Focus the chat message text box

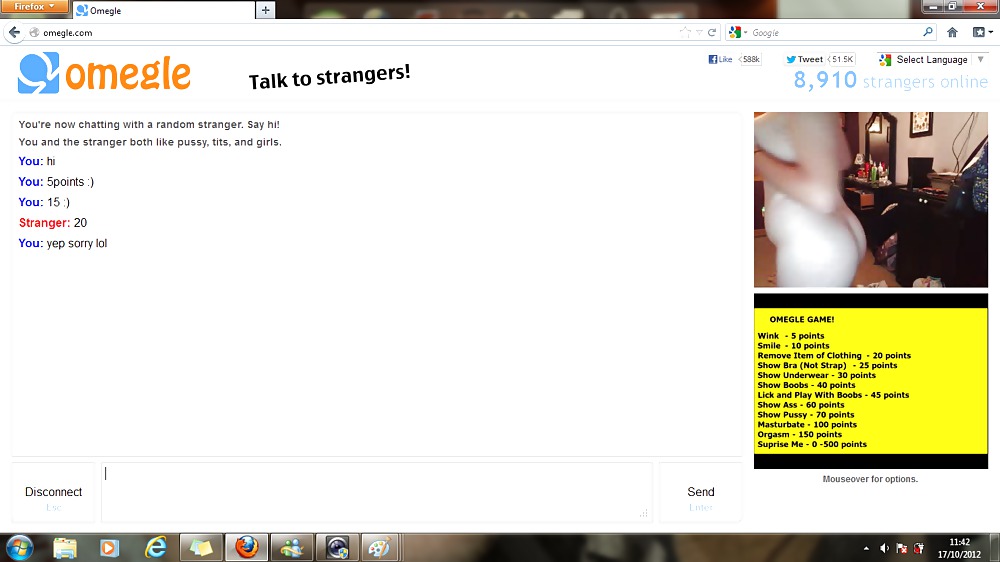pyautogui.click(x=376, y=491)
